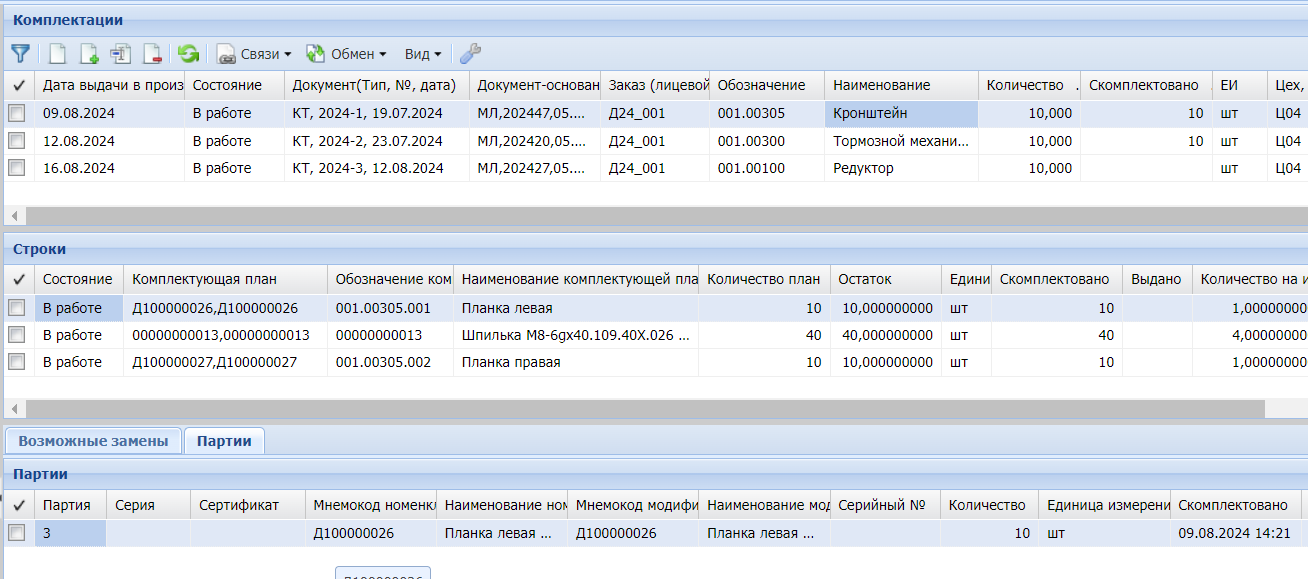1308x579 pixels.
Task: Select the Партии tab
Action: (x=224, y=441)
